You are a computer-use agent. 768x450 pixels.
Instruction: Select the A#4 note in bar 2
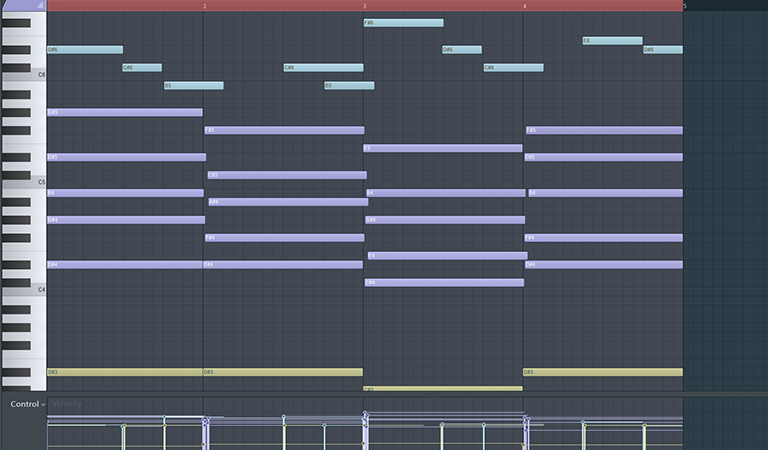coord(286,202)
